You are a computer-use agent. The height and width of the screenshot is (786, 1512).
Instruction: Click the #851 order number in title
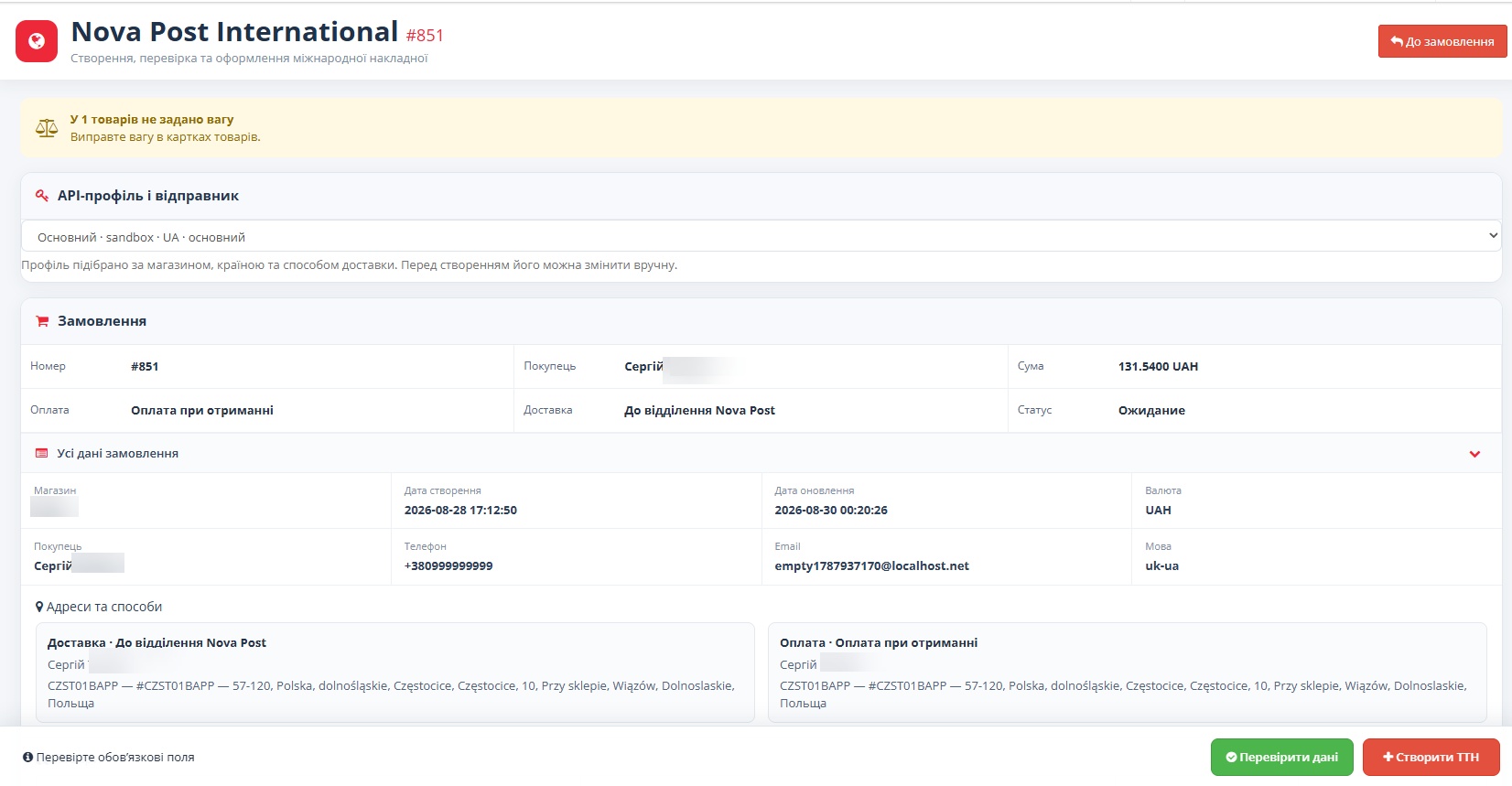coord(425,36)
